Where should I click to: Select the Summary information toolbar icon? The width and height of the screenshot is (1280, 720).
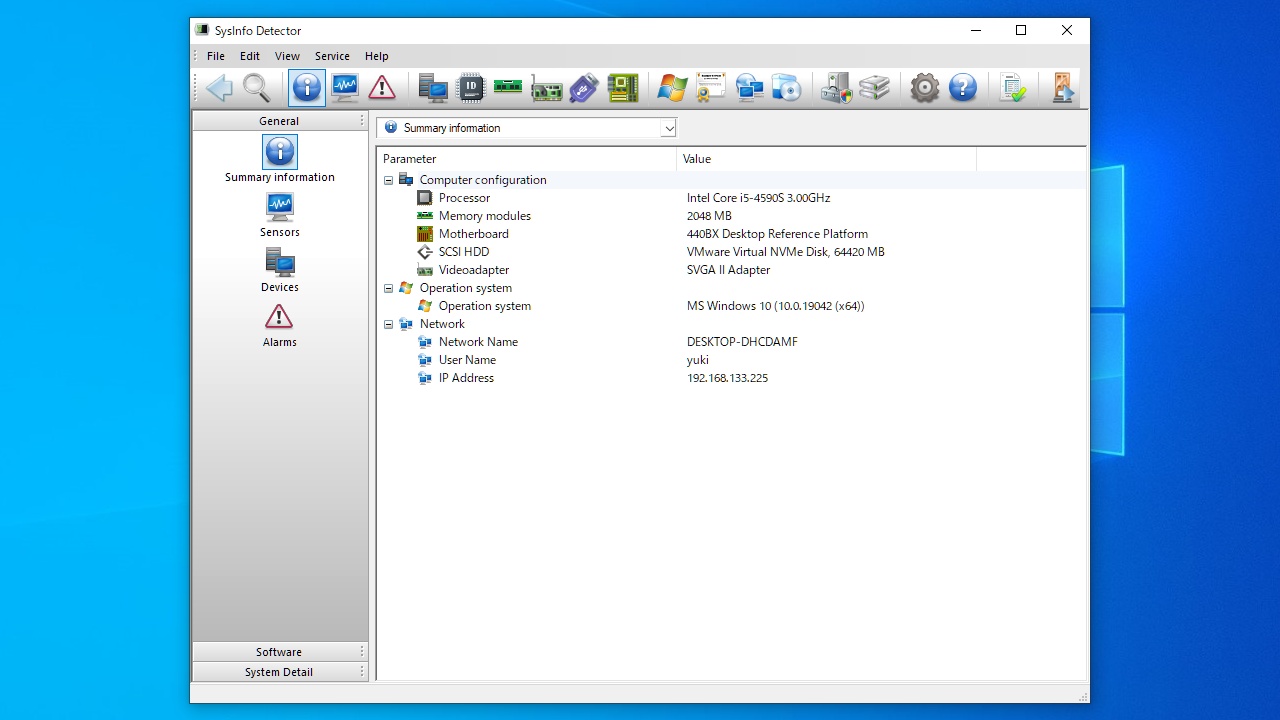point(307,88)
